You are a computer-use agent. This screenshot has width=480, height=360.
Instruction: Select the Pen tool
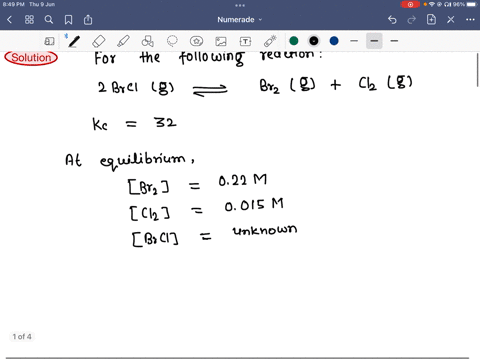pos(73,41)
